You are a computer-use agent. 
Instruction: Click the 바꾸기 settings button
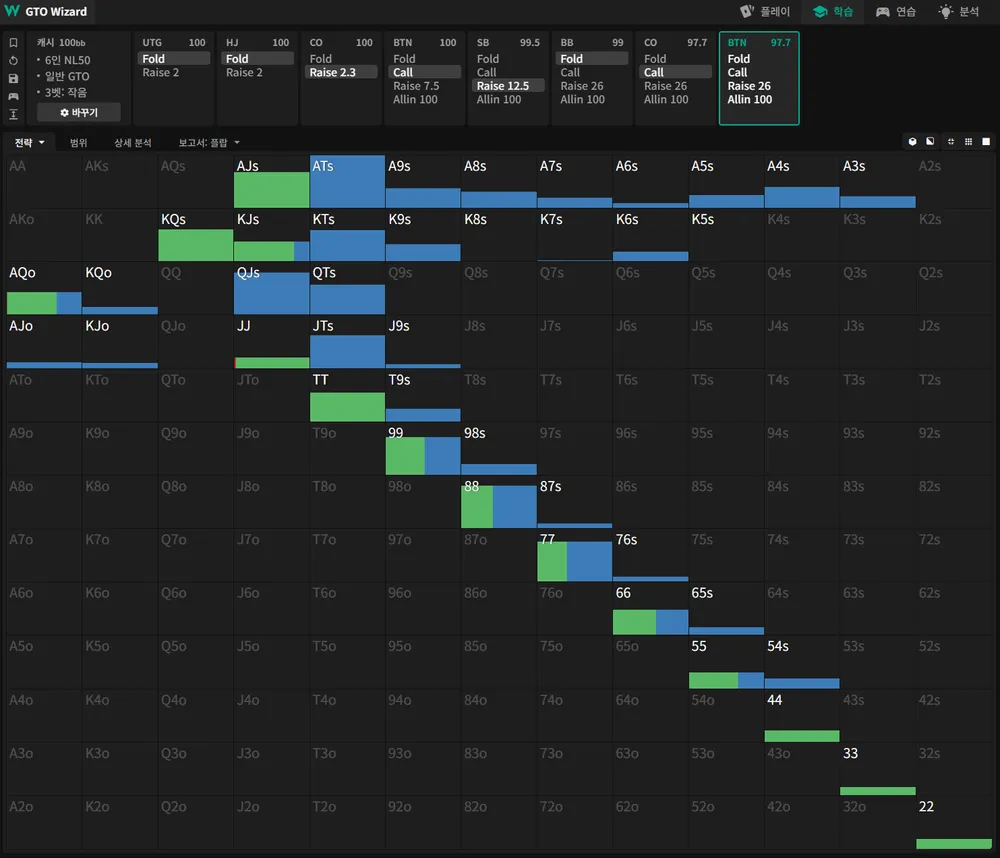pyautogui.click(x=78, y=112)
